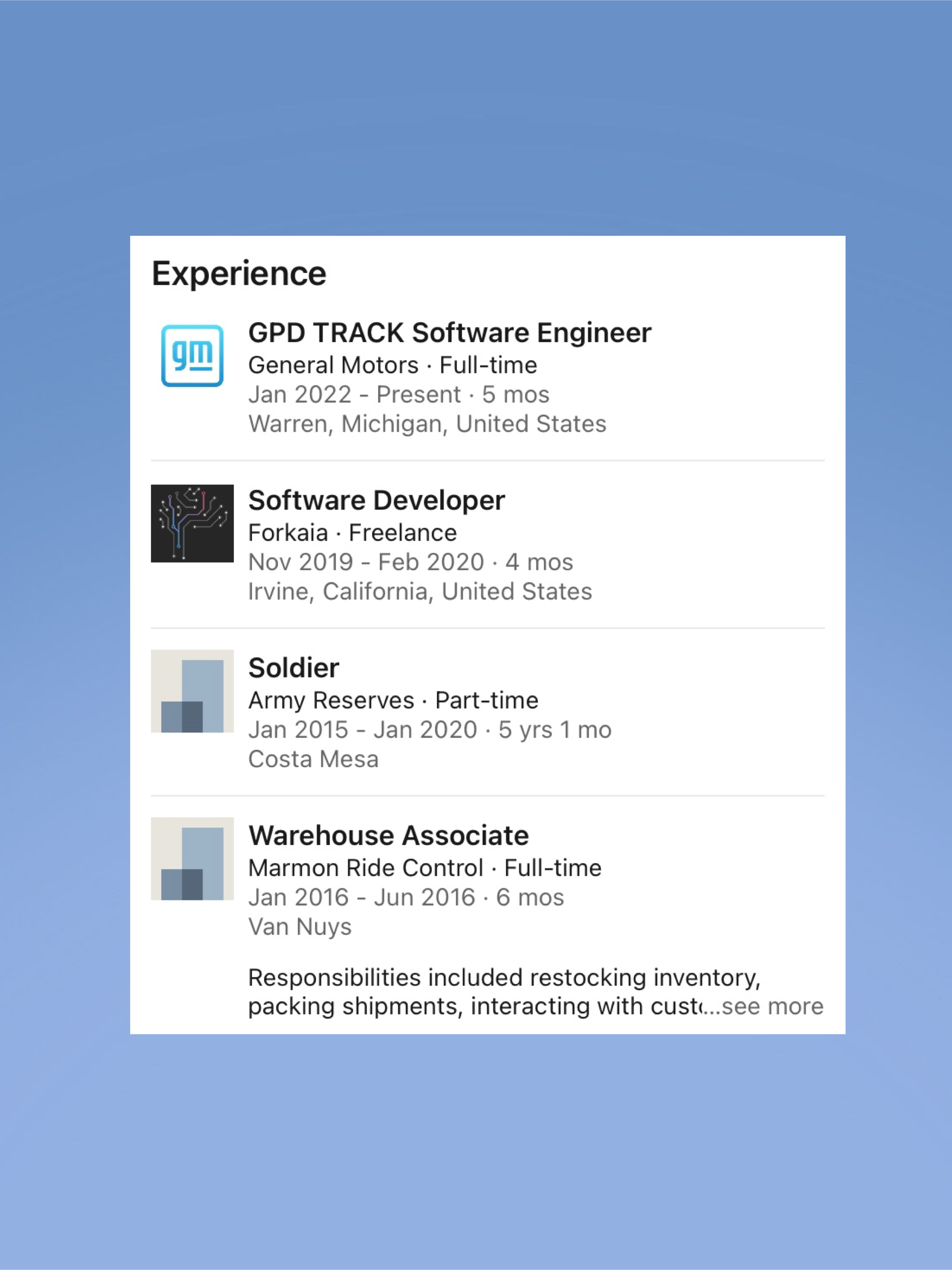
Task: Open the Warehouse Associate job title
Action: (388, 835)
